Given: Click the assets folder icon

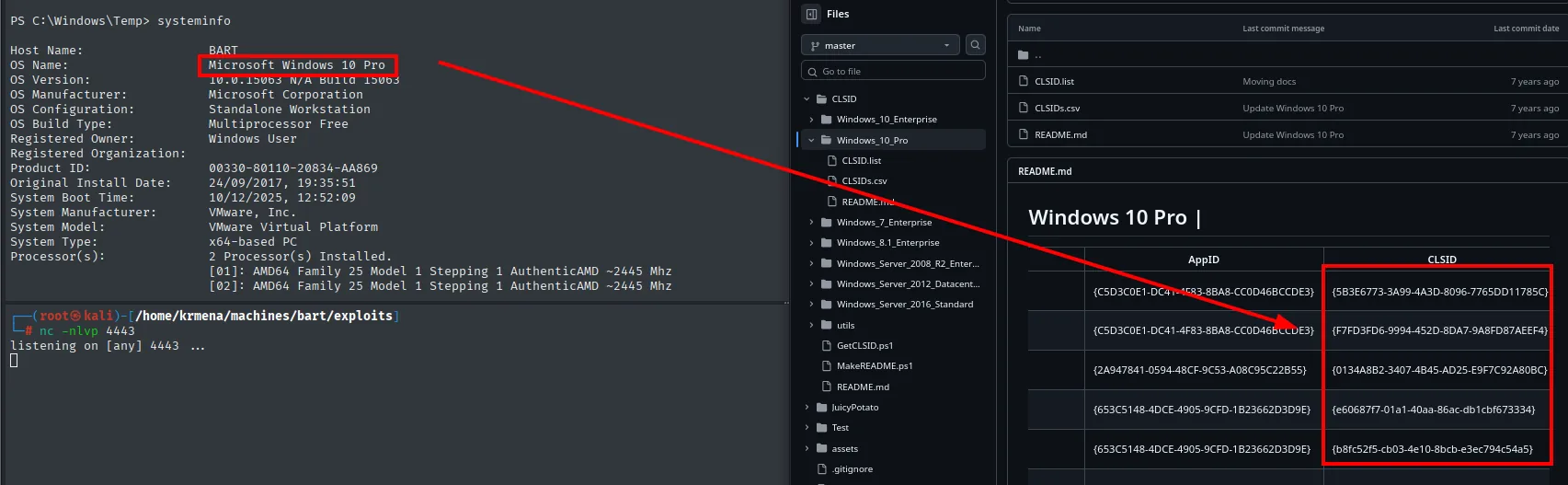Looking at the screenshot, I should [x=822, y=448].
